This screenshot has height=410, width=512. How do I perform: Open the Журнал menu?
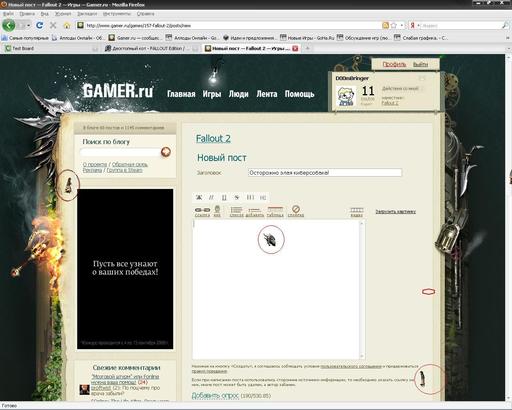pos(63,14)
